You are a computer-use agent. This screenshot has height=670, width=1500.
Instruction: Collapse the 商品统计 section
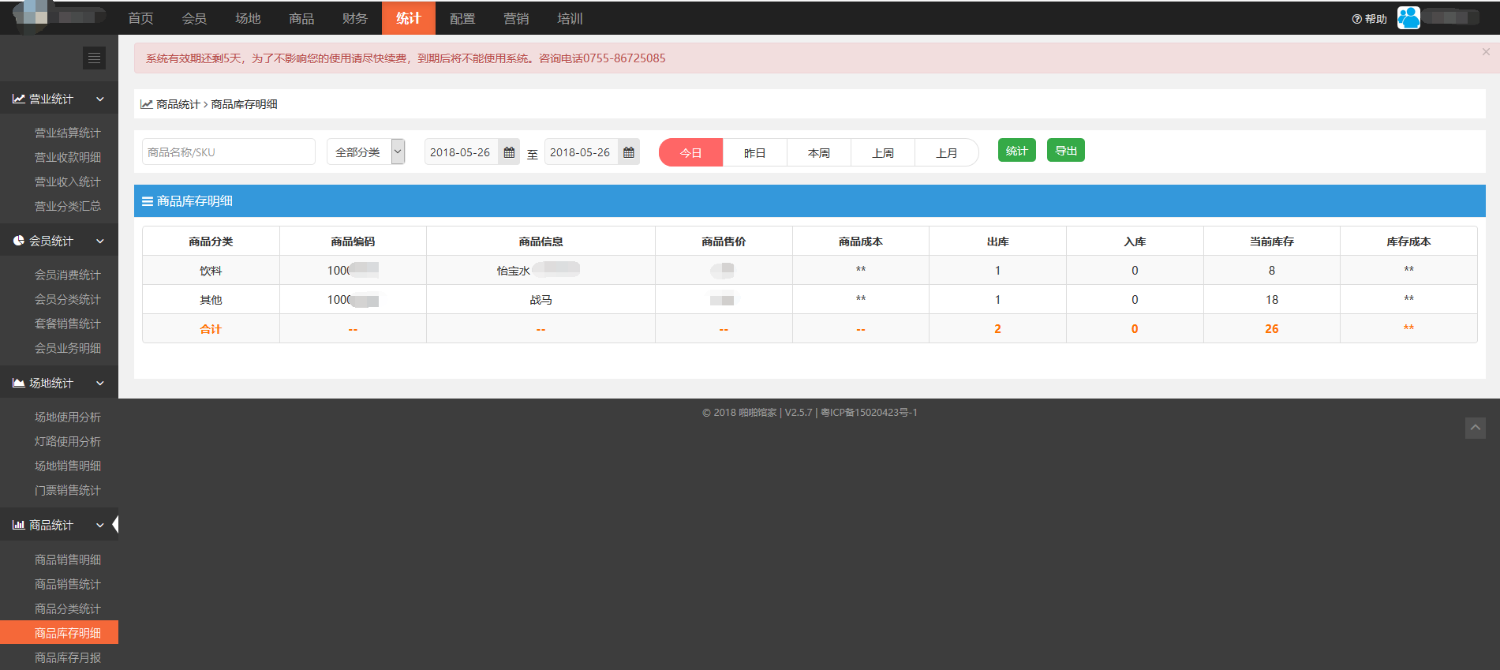point(99,525)
